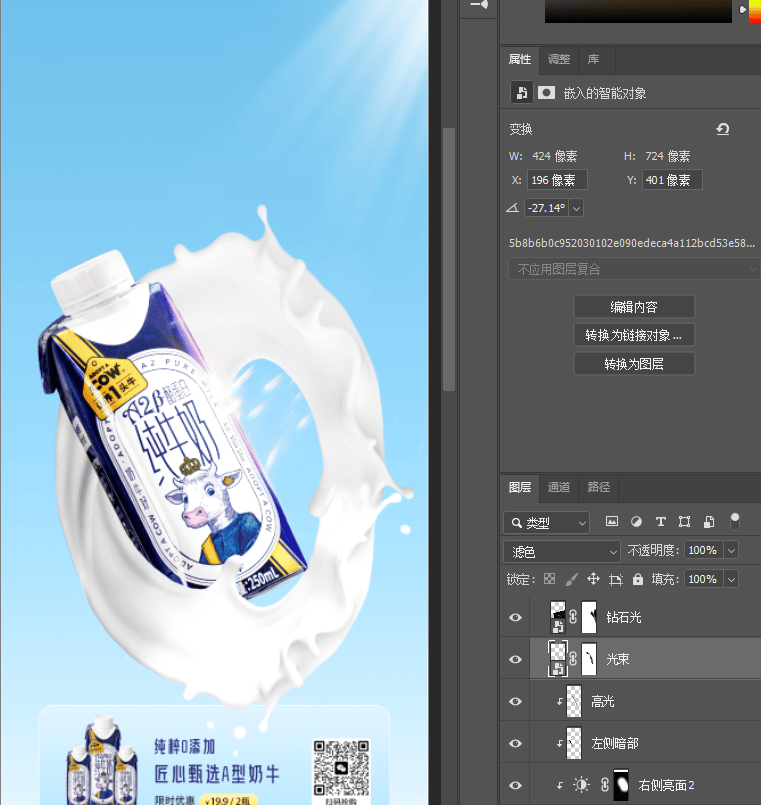Hide the 高光 layer

click(x=515, y=701)
